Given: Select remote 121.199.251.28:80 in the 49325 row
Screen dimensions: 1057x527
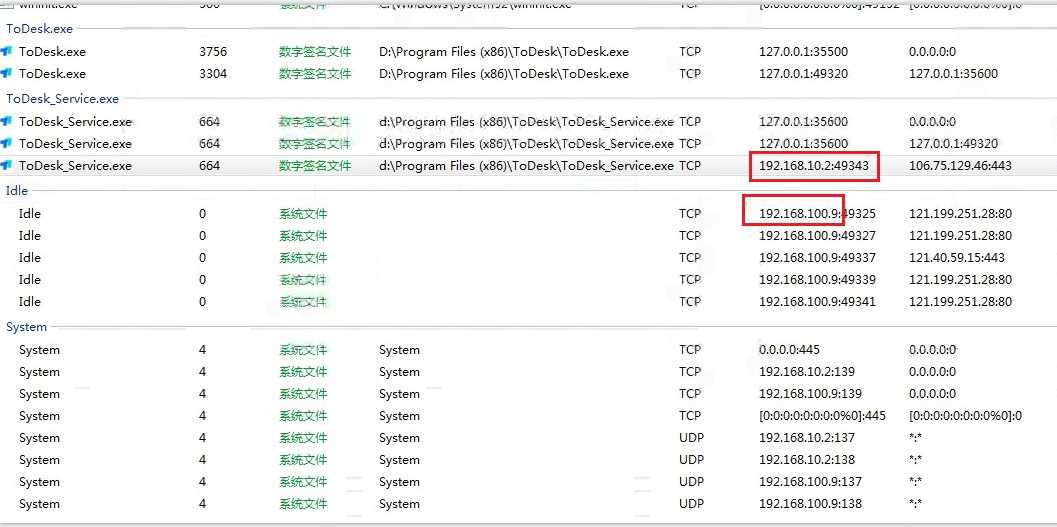Looking at the screenshot, I should pos(960,214).
